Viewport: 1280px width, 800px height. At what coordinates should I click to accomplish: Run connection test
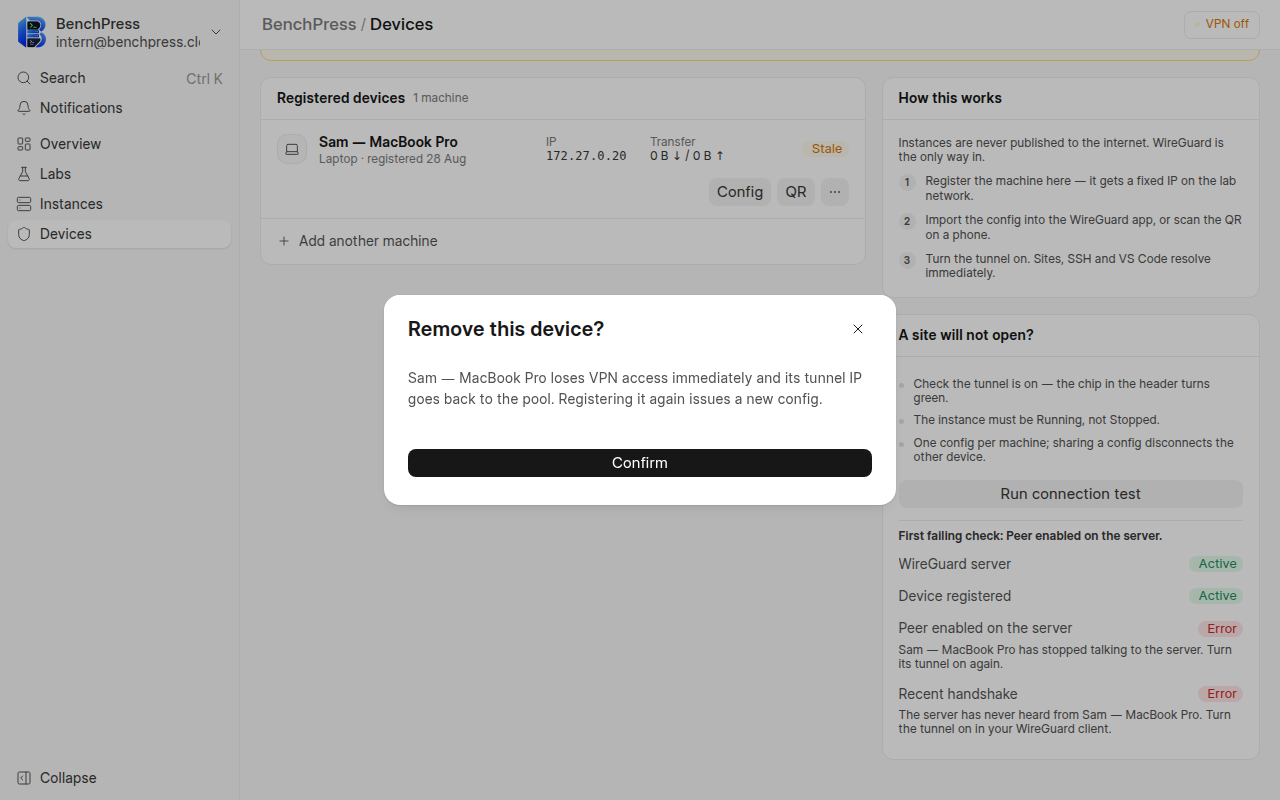[x=1071, y=494]
